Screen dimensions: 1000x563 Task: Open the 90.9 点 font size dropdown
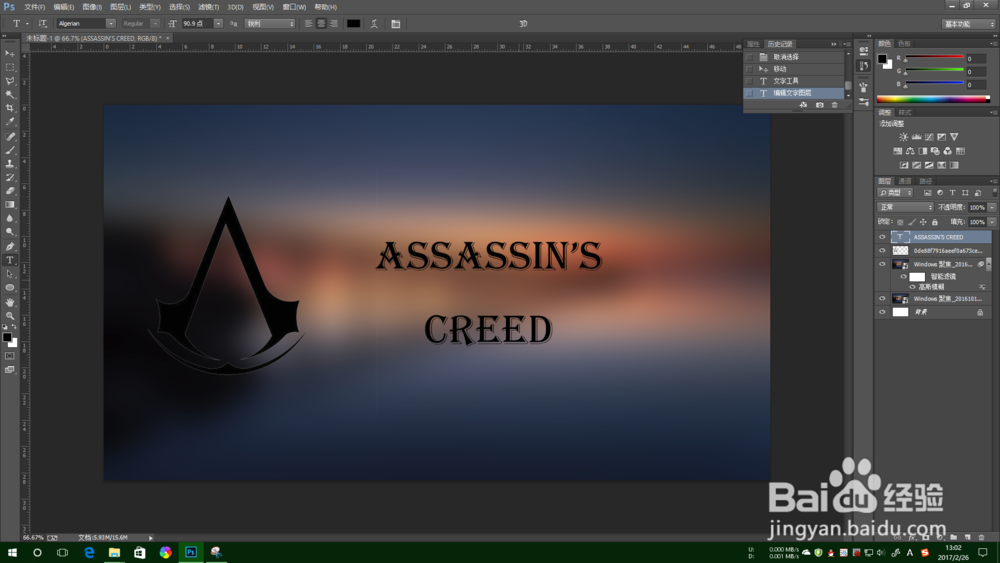[x=218, y=24]
